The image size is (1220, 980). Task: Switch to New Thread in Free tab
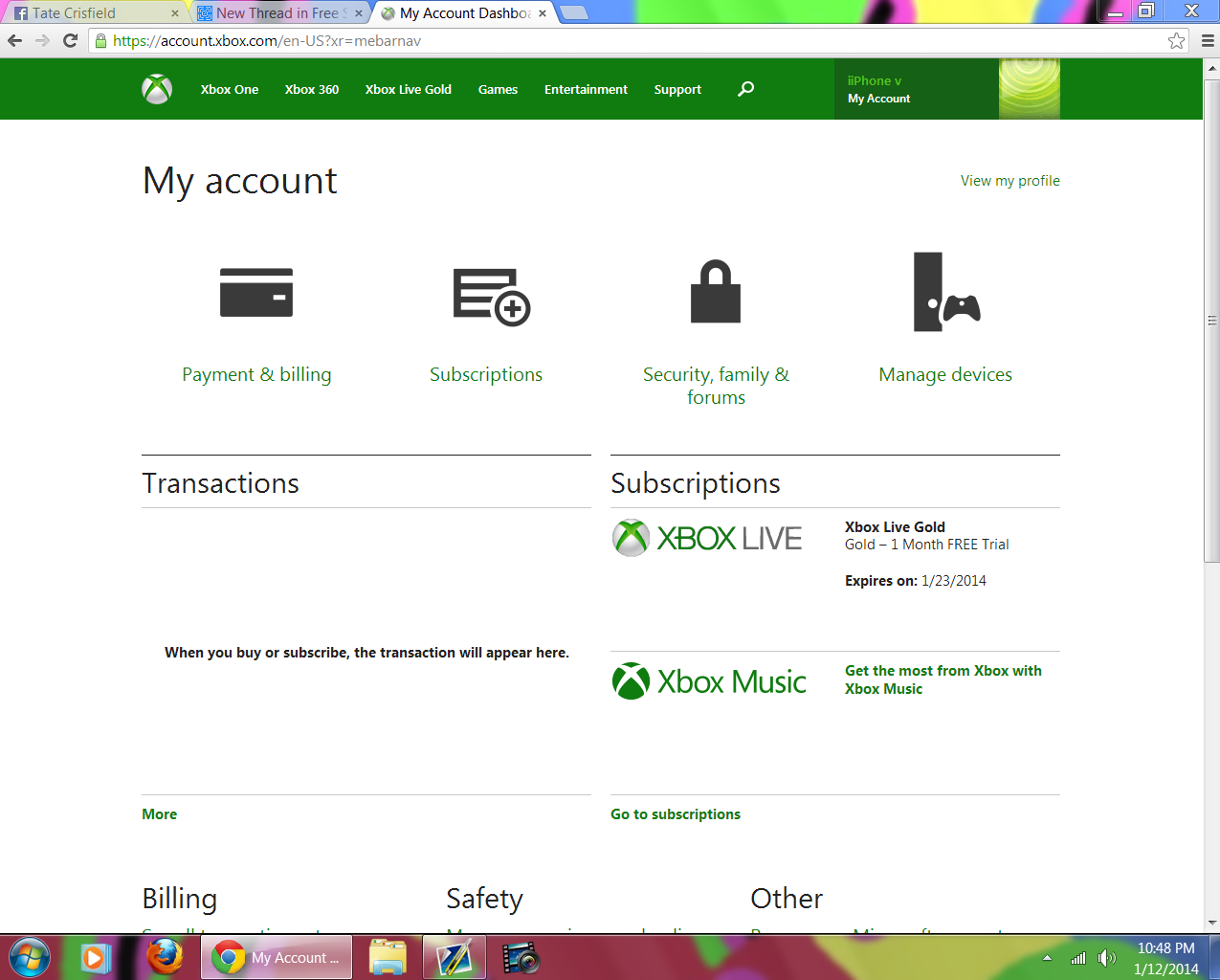[x=277, y=13]
